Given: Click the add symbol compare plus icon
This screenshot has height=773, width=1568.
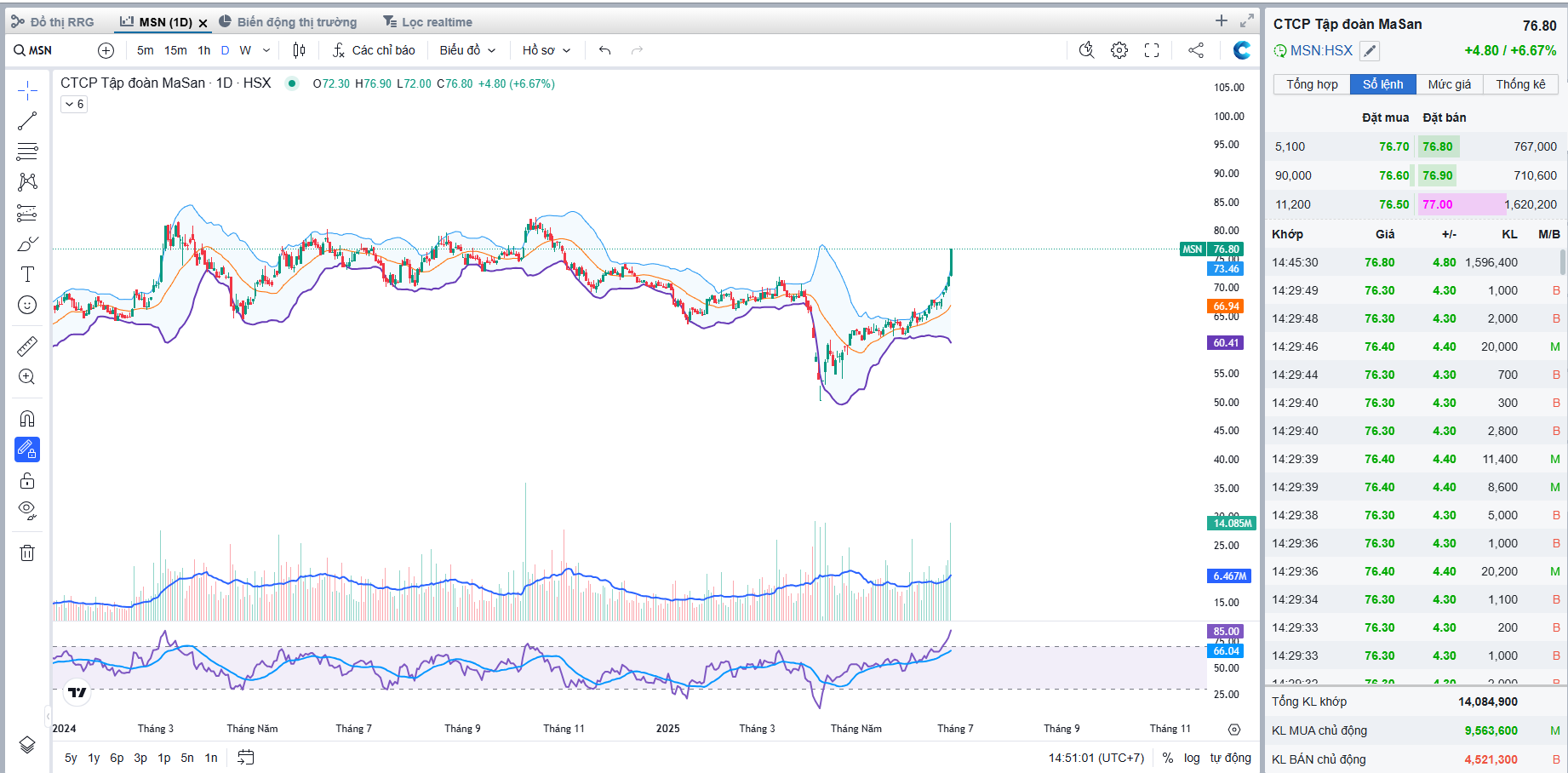Looking at the screenshot, I should click(106, 50).
